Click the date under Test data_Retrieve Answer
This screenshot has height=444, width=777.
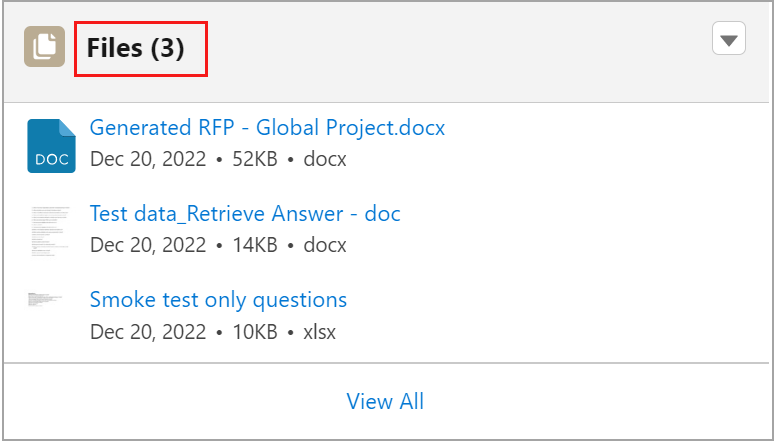[x=148, y=246]
